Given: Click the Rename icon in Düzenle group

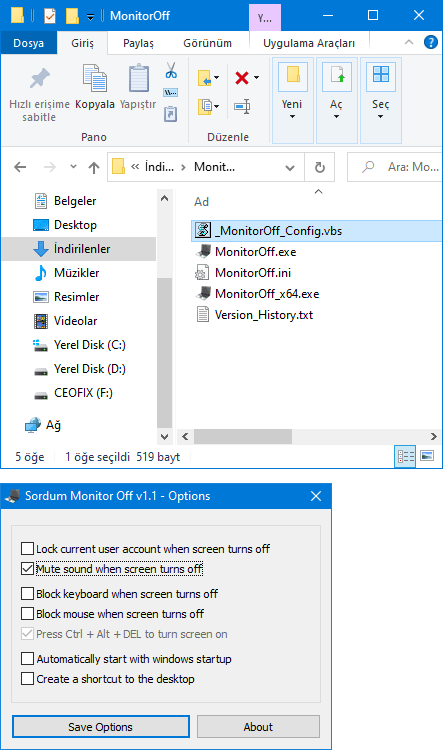Looking at the screenshot, I should pos(242,106).
